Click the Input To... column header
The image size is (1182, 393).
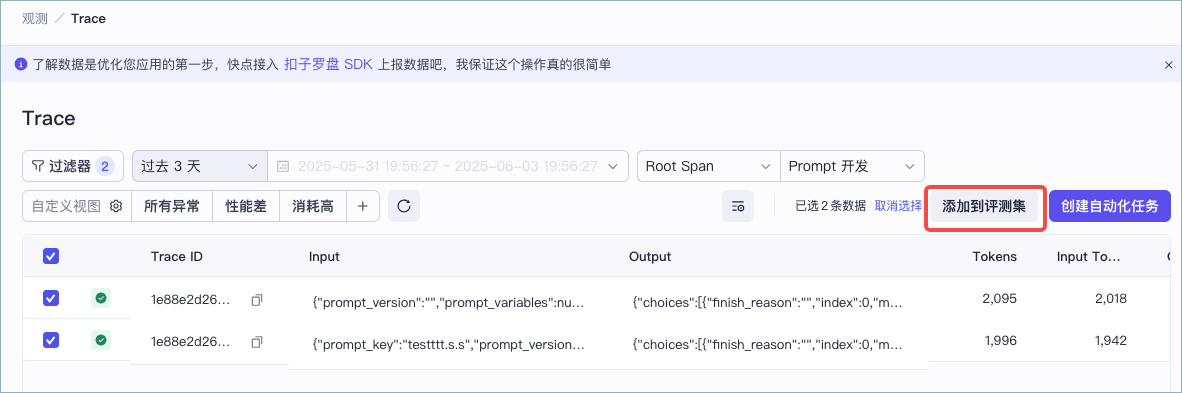pos(1089,257)
